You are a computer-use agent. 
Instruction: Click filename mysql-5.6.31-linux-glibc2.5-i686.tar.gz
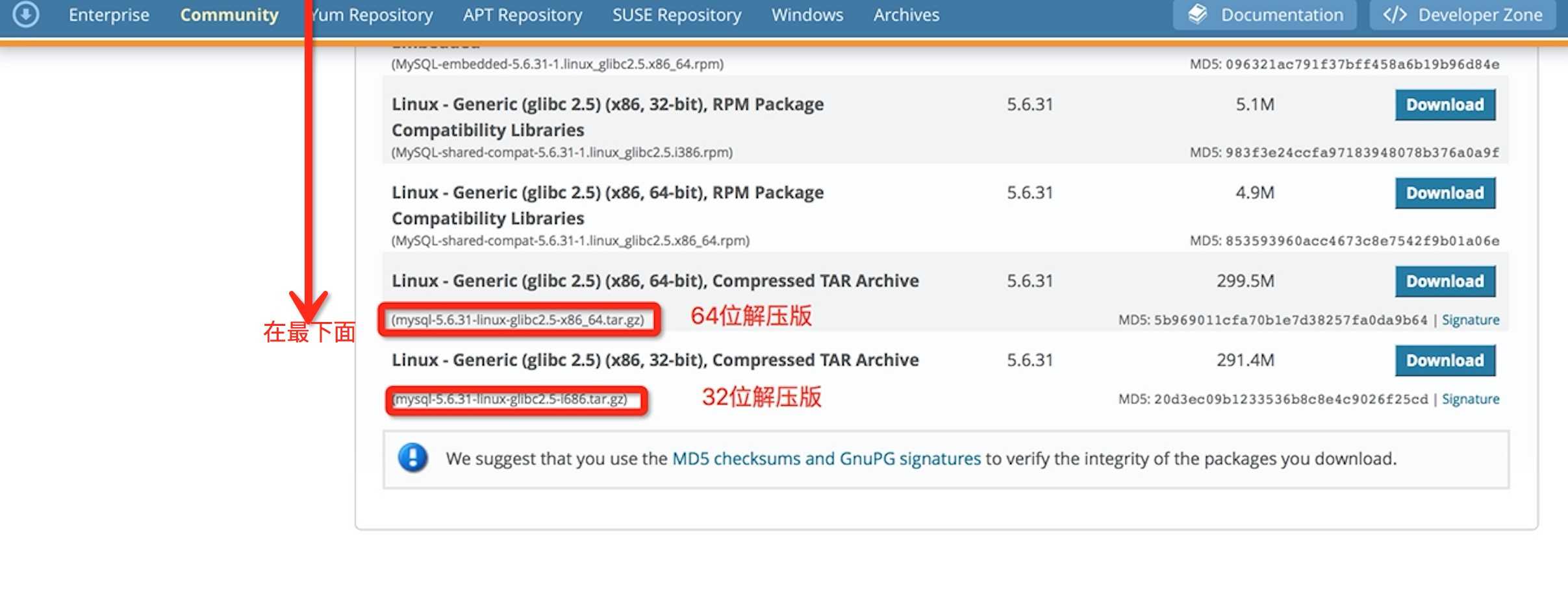(x=510, y=399)
